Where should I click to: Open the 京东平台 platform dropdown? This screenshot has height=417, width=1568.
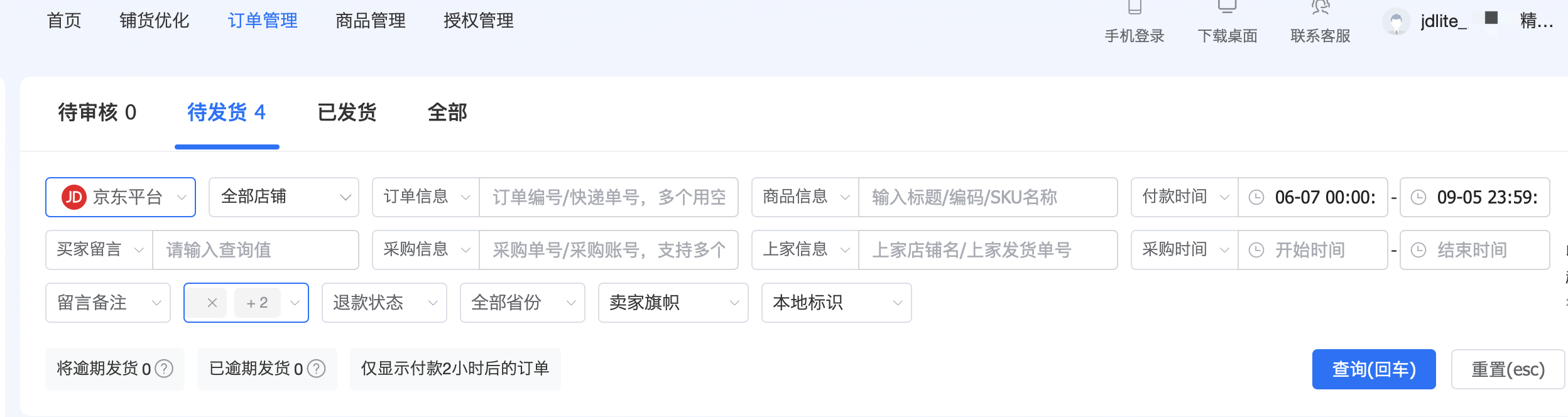tap(121, 197)
